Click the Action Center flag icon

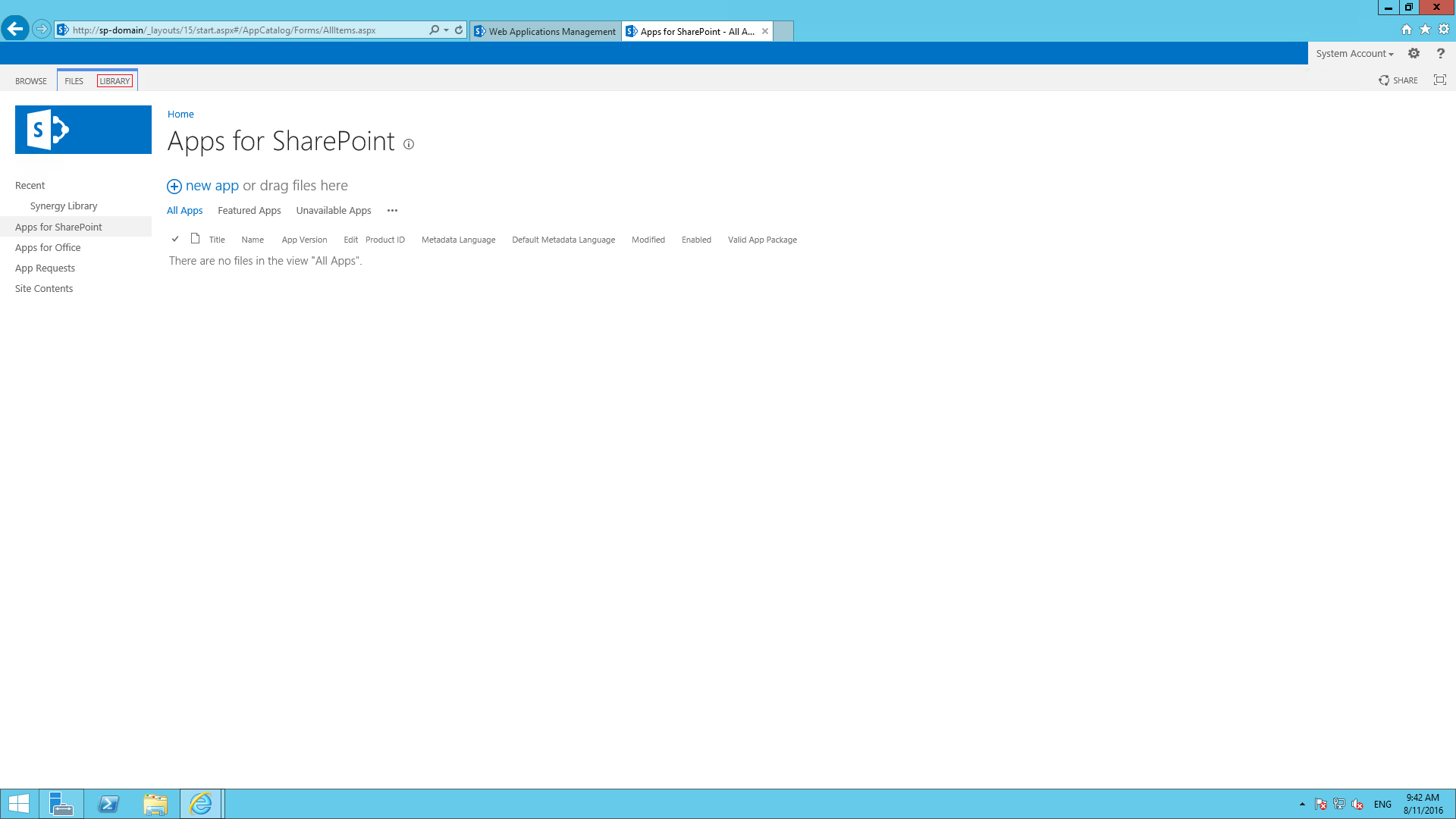(x=1321, y=804)
